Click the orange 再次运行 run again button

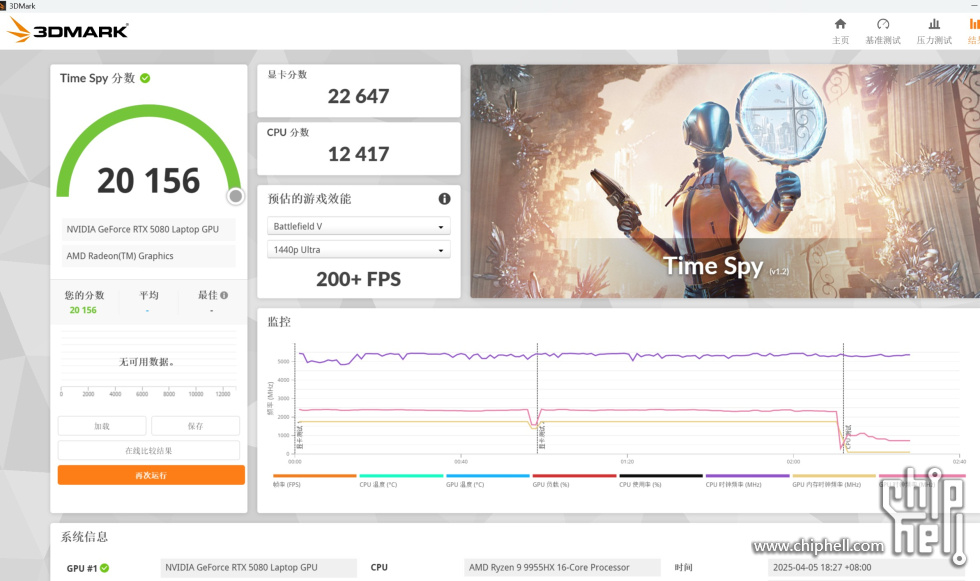[151, 475]
